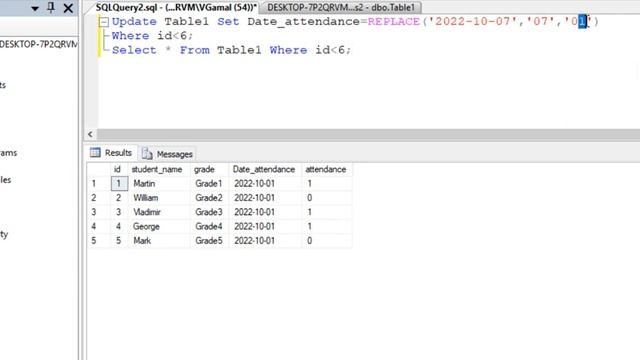Screen dimensions: 640x360
Task: Select the student_name column header
Action: (159, 169)
